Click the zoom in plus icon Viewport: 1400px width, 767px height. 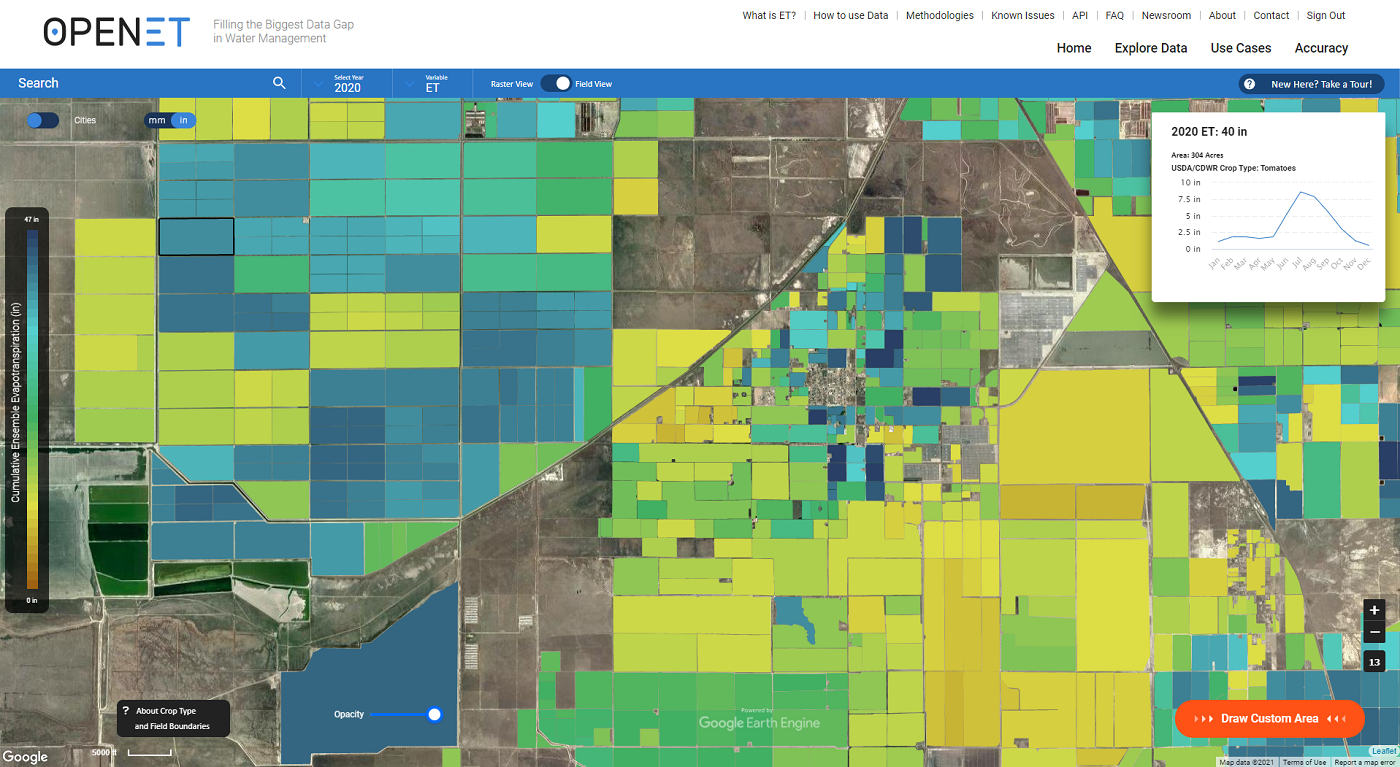tap(1374, 610)
